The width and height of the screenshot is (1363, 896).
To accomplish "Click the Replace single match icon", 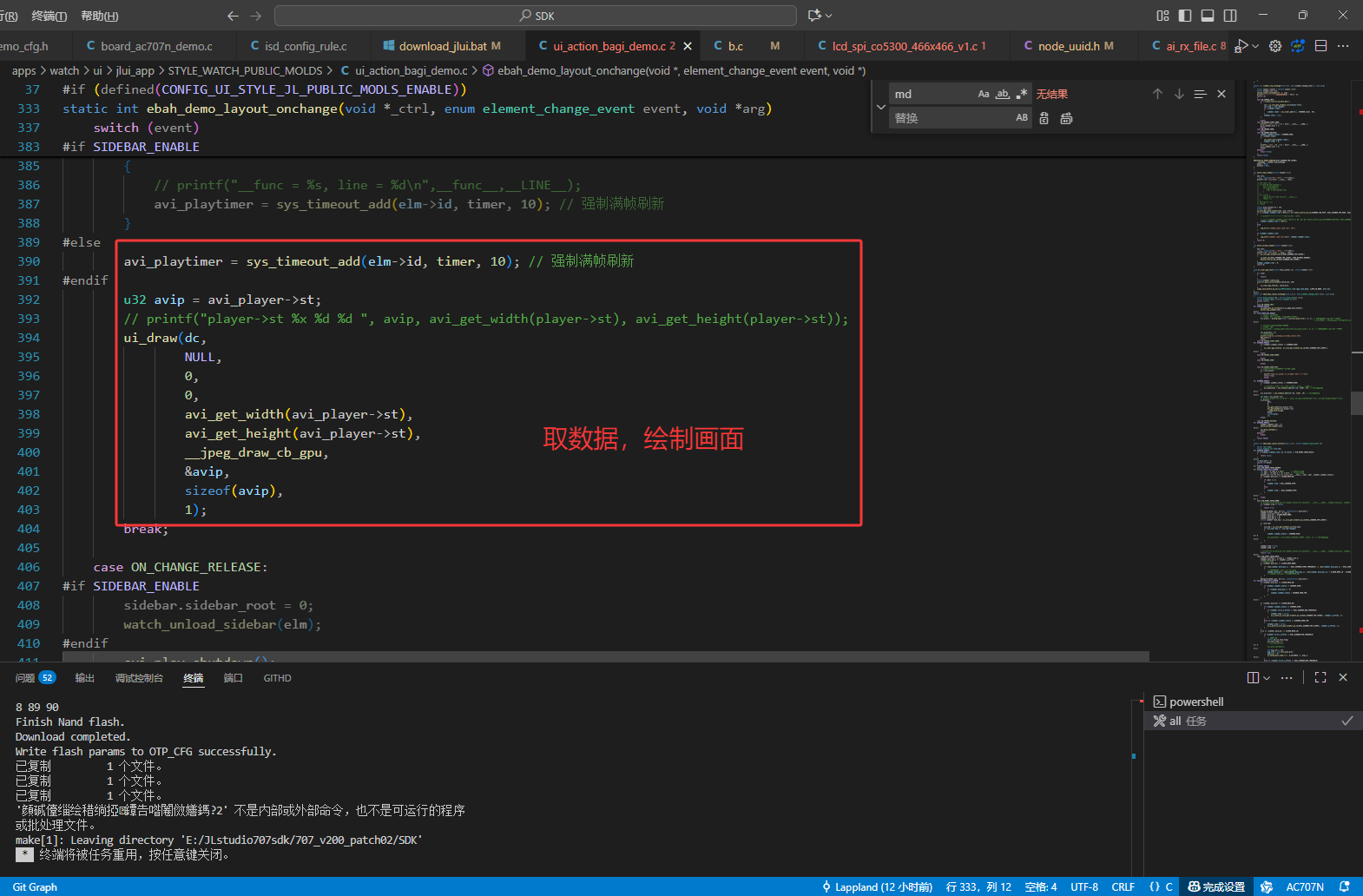I will click(x=1044, y=118).
